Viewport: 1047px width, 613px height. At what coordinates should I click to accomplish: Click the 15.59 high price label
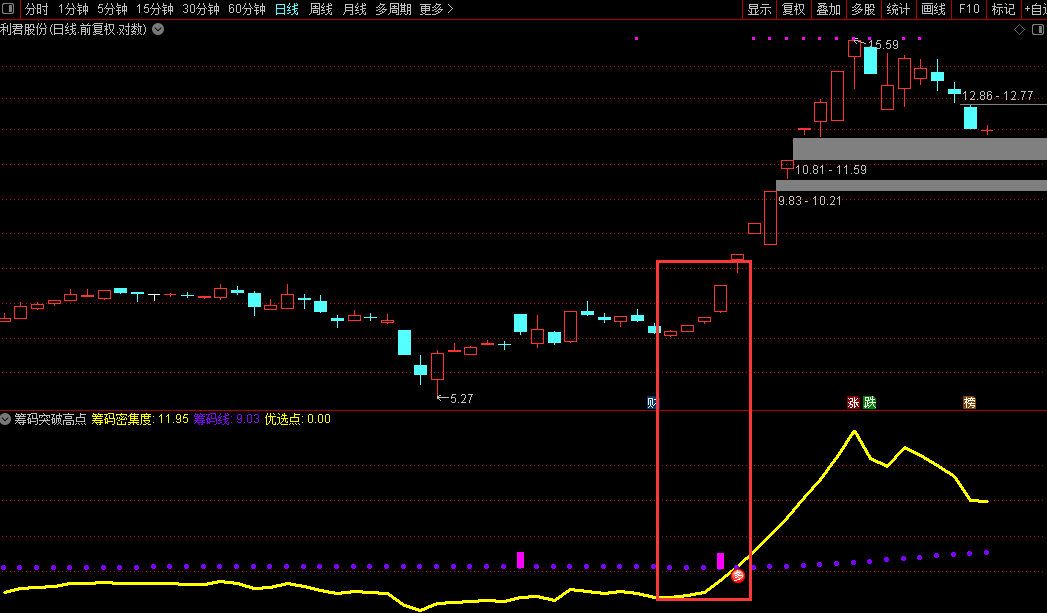click(883, 45)
